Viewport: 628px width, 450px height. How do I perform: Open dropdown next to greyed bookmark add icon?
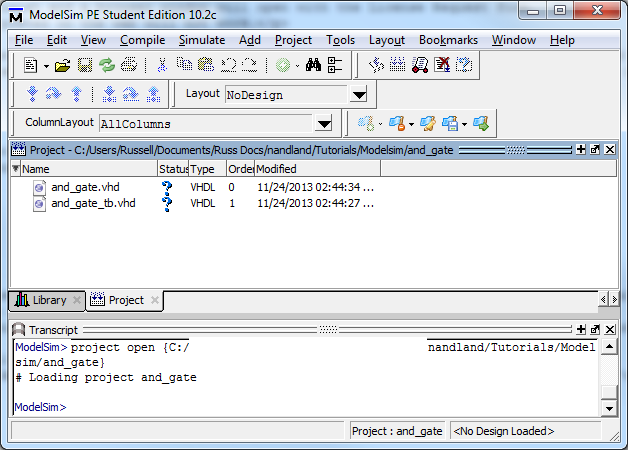[380, 125]
